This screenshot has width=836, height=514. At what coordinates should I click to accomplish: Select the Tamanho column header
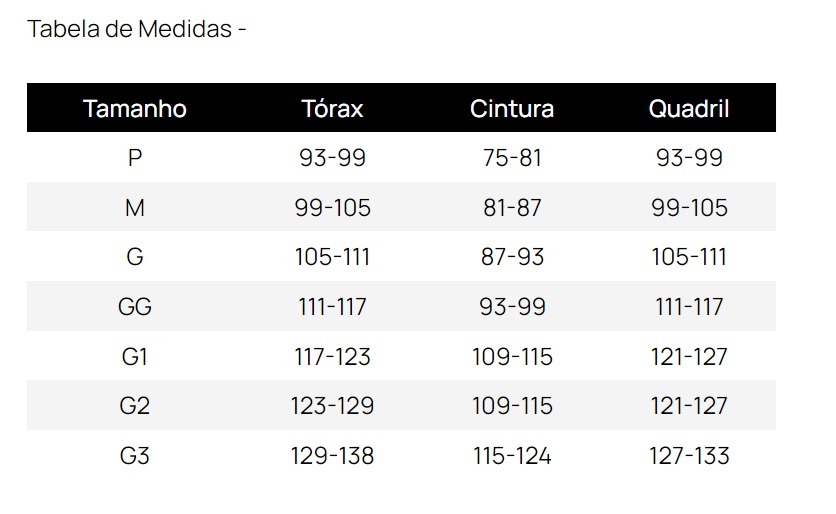(x=135, y=108)
